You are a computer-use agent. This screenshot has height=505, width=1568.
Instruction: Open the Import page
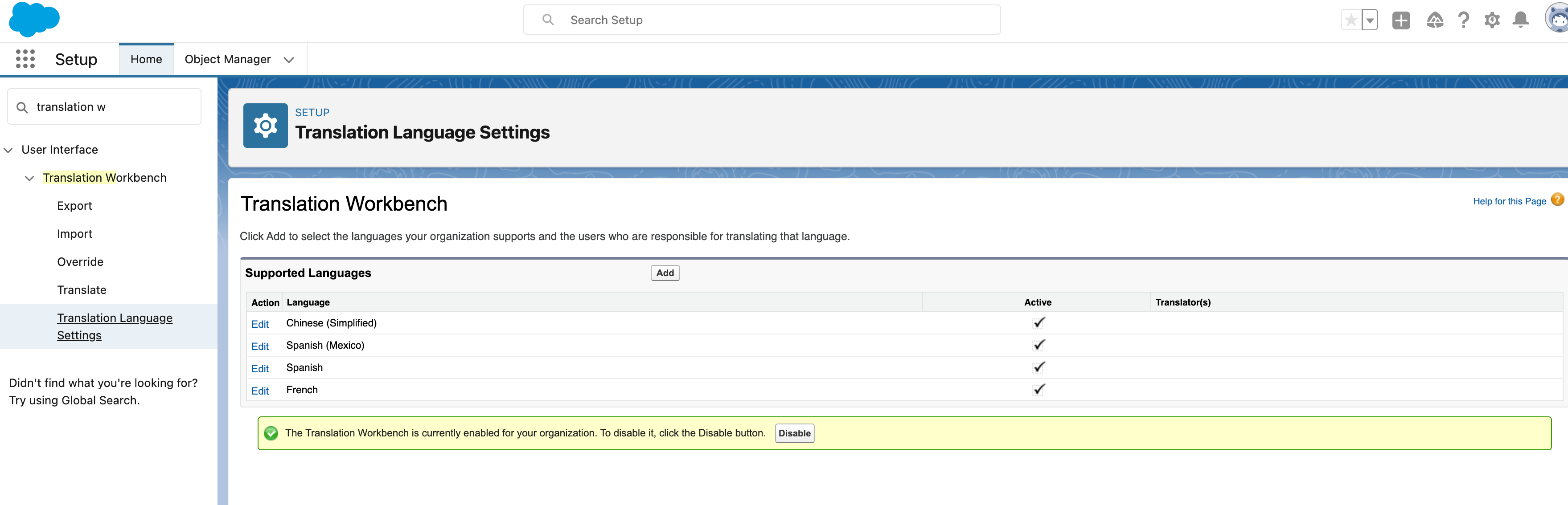pyautogui.click(x=74, y=234)
